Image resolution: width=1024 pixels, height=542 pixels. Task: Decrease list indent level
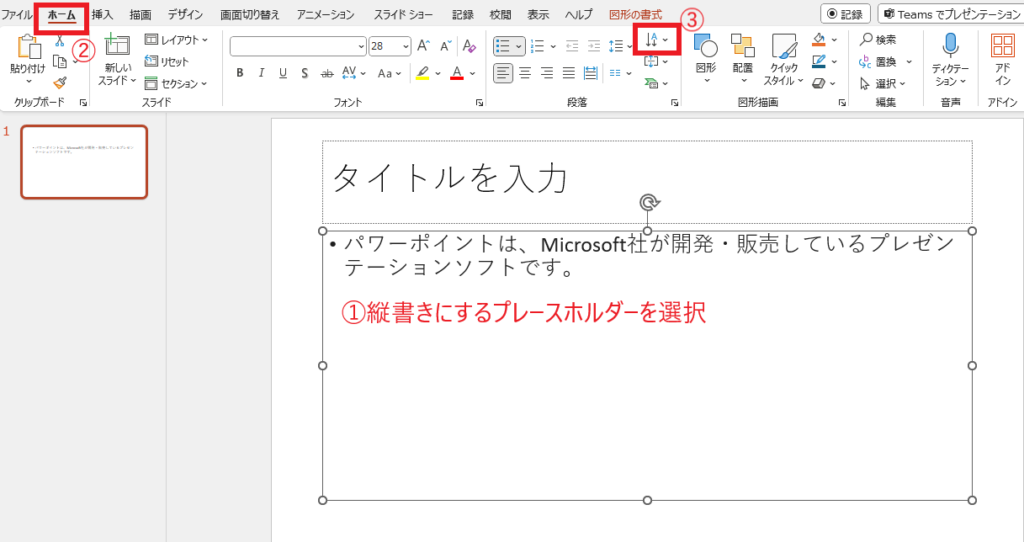(x=572, y=46)
